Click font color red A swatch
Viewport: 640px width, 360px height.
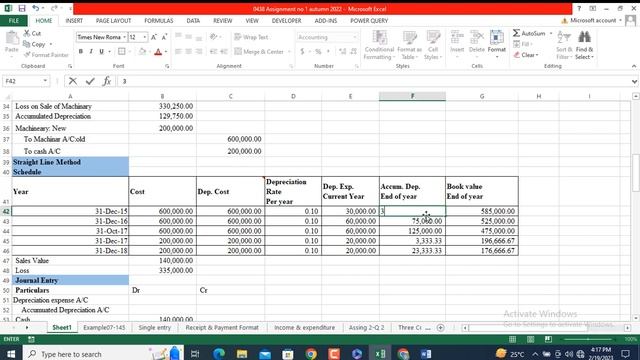click(x=158, y=52)
